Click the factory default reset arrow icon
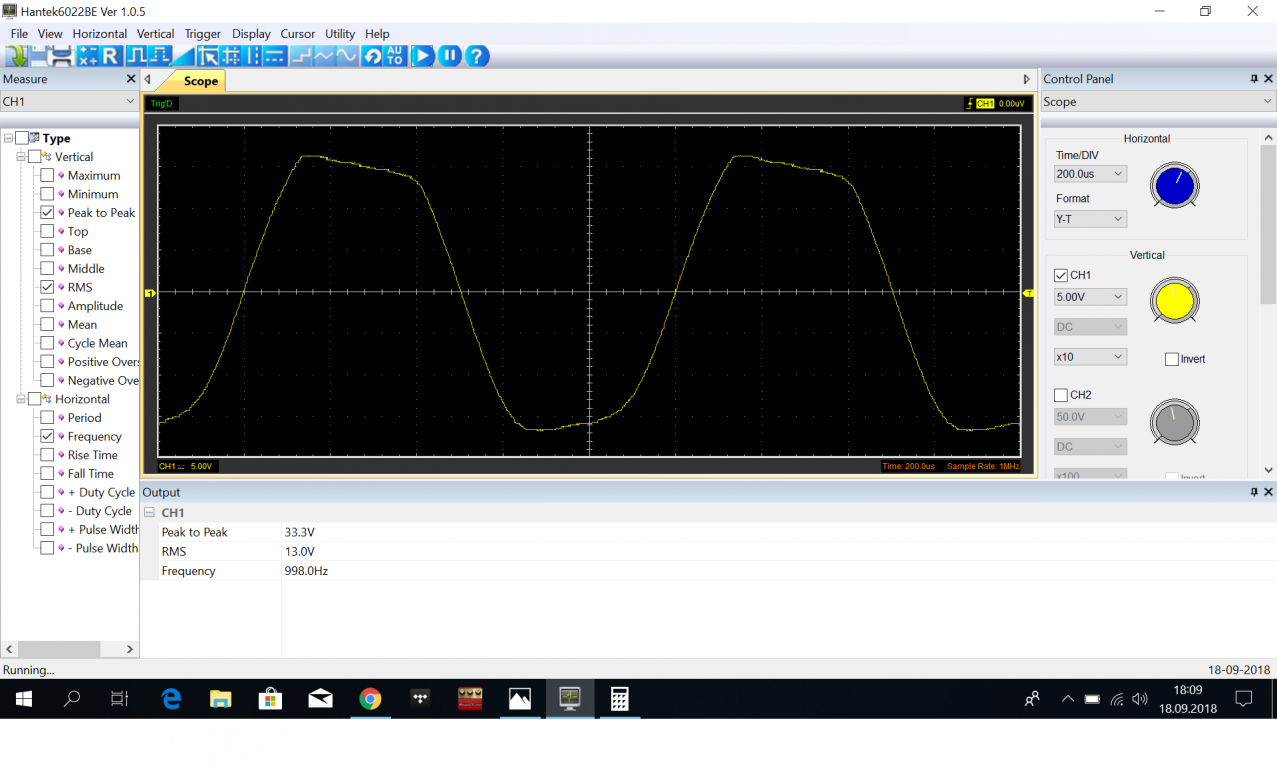This screenshot has height=768, width=1277. pyautogui.click(x=372, y=56)
